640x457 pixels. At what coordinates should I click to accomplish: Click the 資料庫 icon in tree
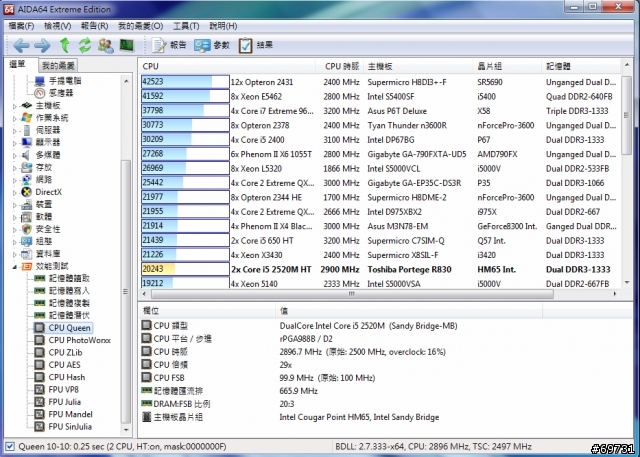pyautogui.click(x=27, y=254)
